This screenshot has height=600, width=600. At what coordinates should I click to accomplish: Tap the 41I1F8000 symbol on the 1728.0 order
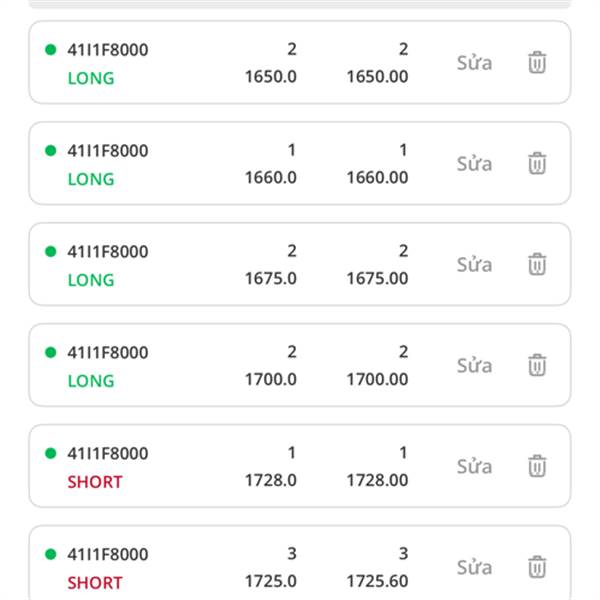click(x=108, y=453)
